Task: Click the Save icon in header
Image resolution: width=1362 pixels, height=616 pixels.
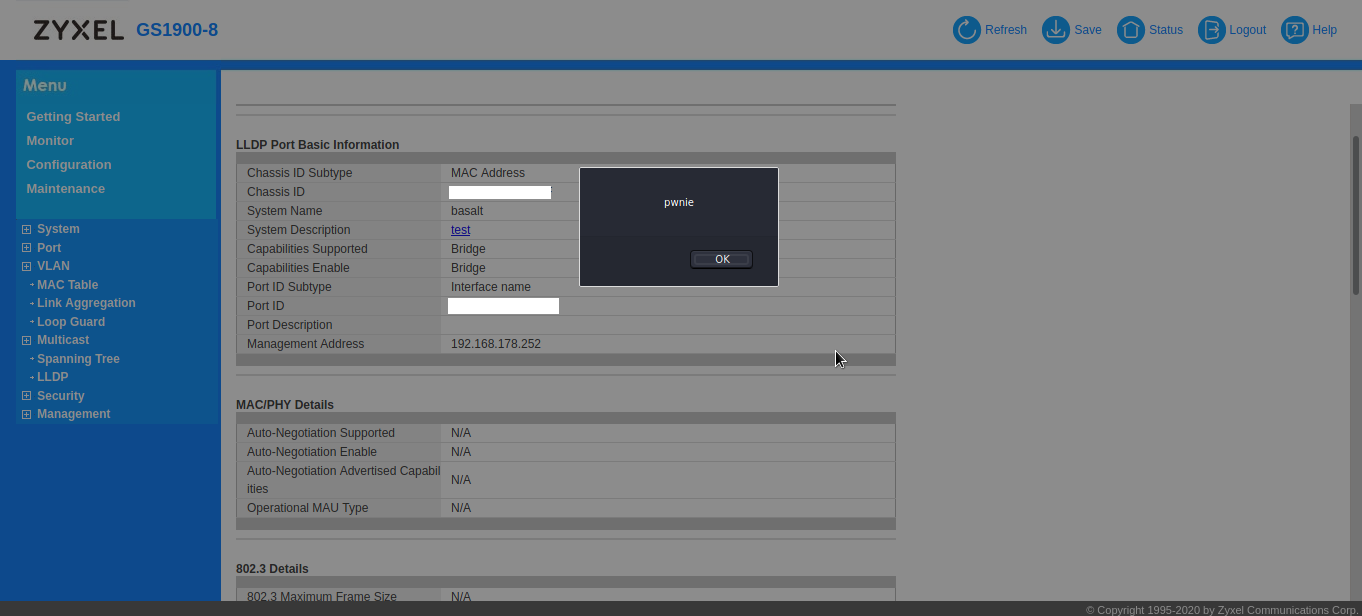Action: (1056, 30)
